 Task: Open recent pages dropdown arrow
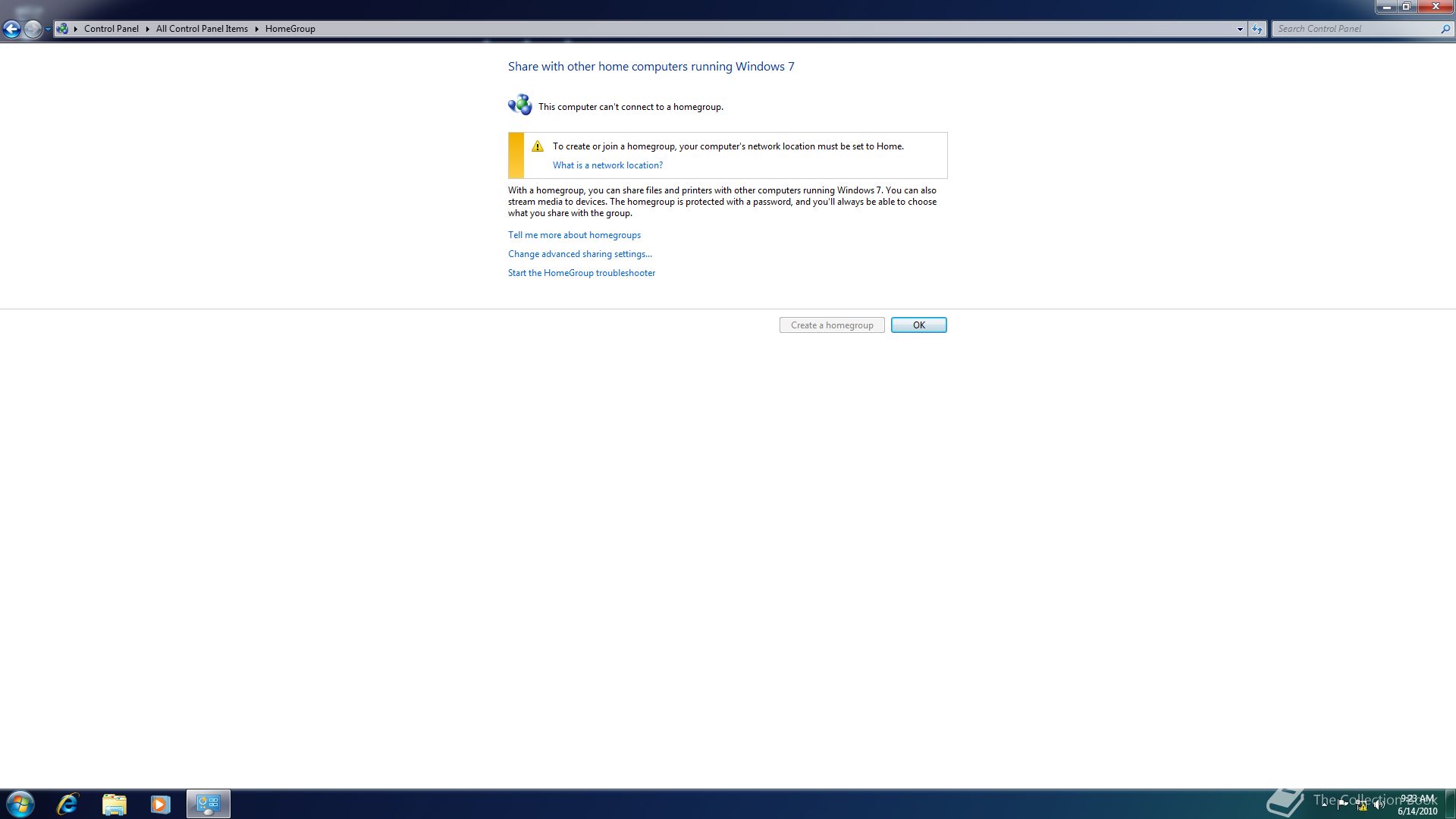pyautogui.click(x=48, y=29)
